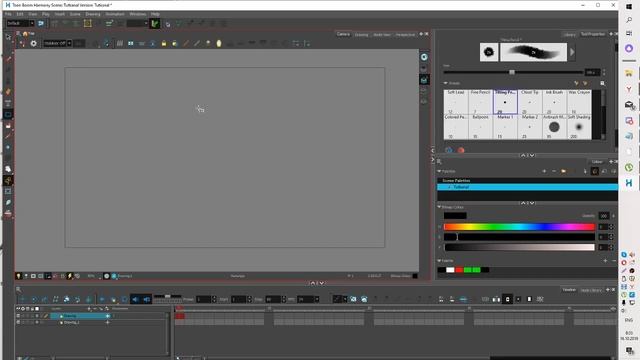Open the File menu
The image size is (640, 360).
pyautogui.click(x=8, y=14)
